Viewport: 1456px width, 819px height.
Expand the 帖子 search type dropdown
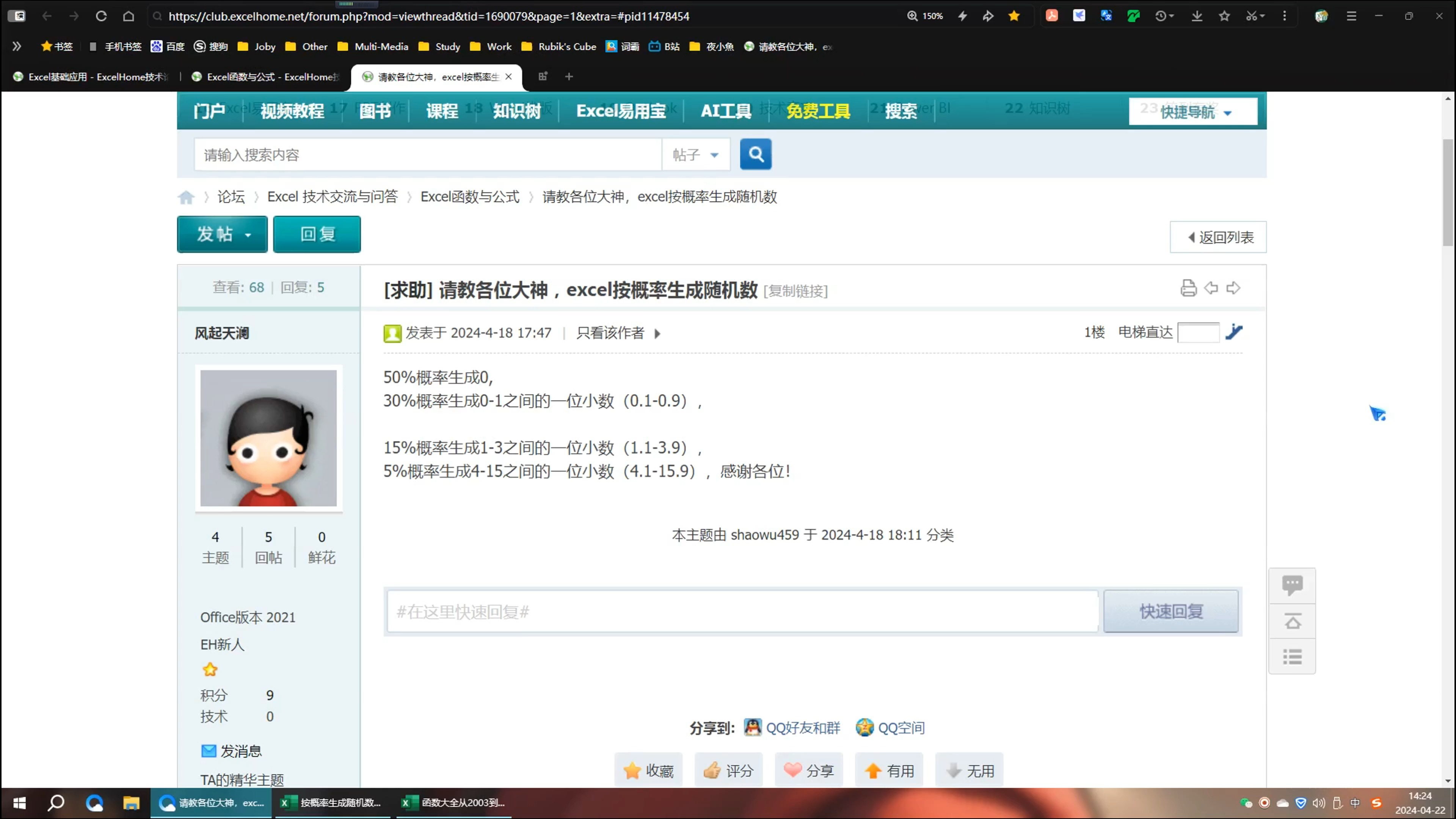pos(696,154)
